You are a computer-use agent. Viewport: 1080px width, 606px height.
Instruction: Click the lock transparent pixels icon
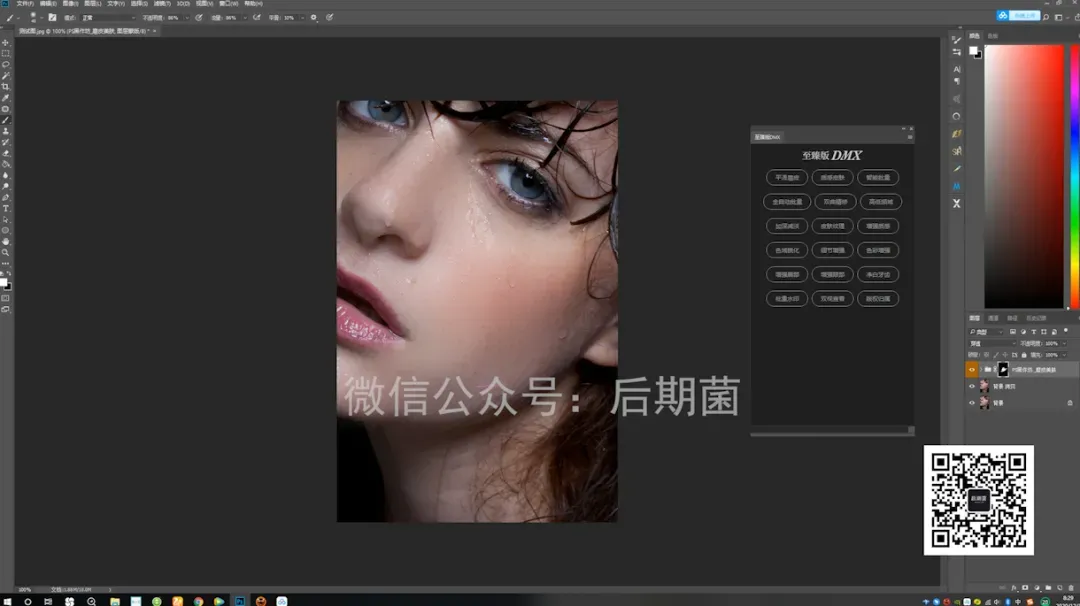(986, 355)
